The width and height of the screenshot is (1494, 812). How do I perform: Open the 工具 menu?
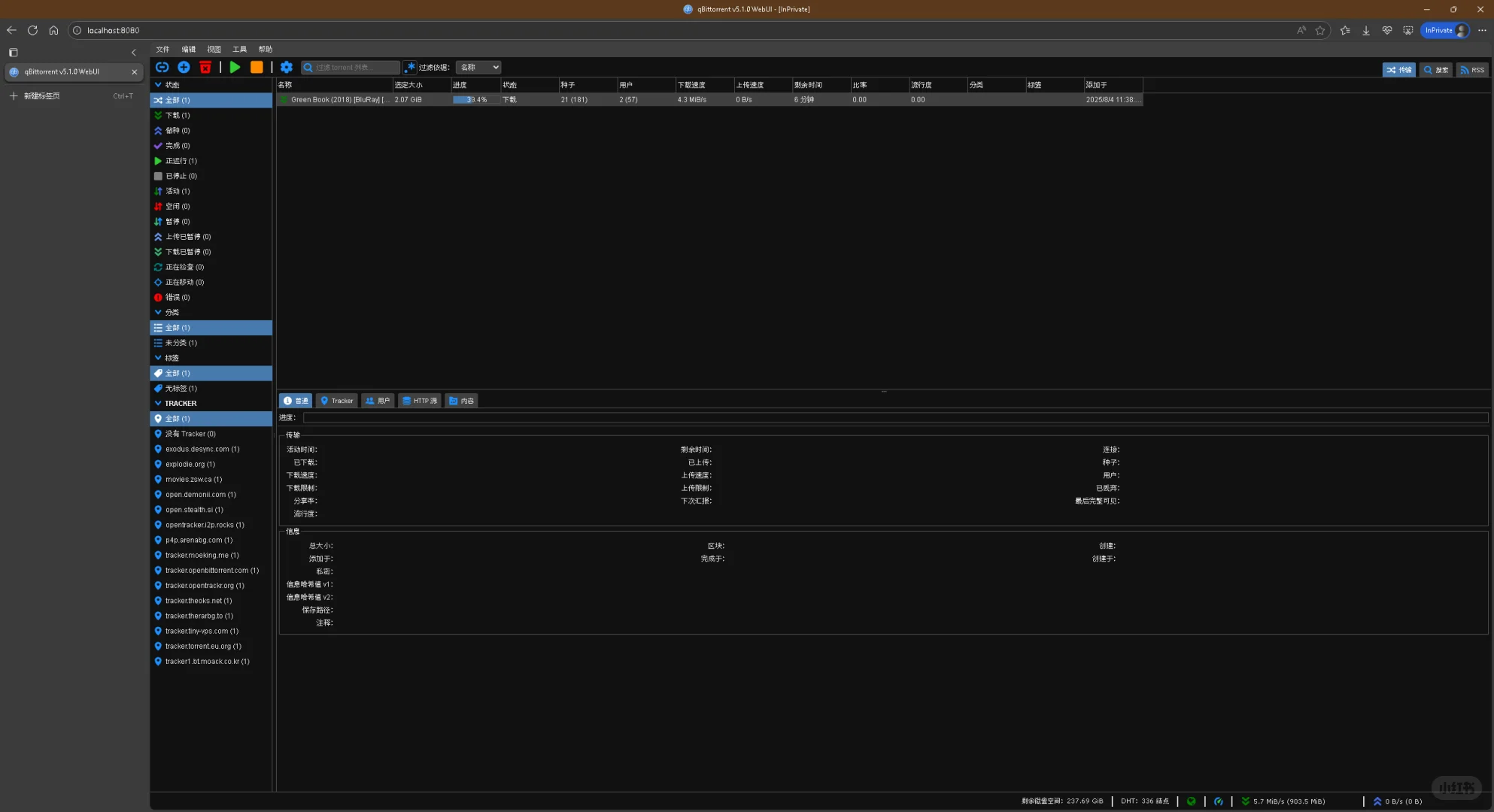(239, 50)
